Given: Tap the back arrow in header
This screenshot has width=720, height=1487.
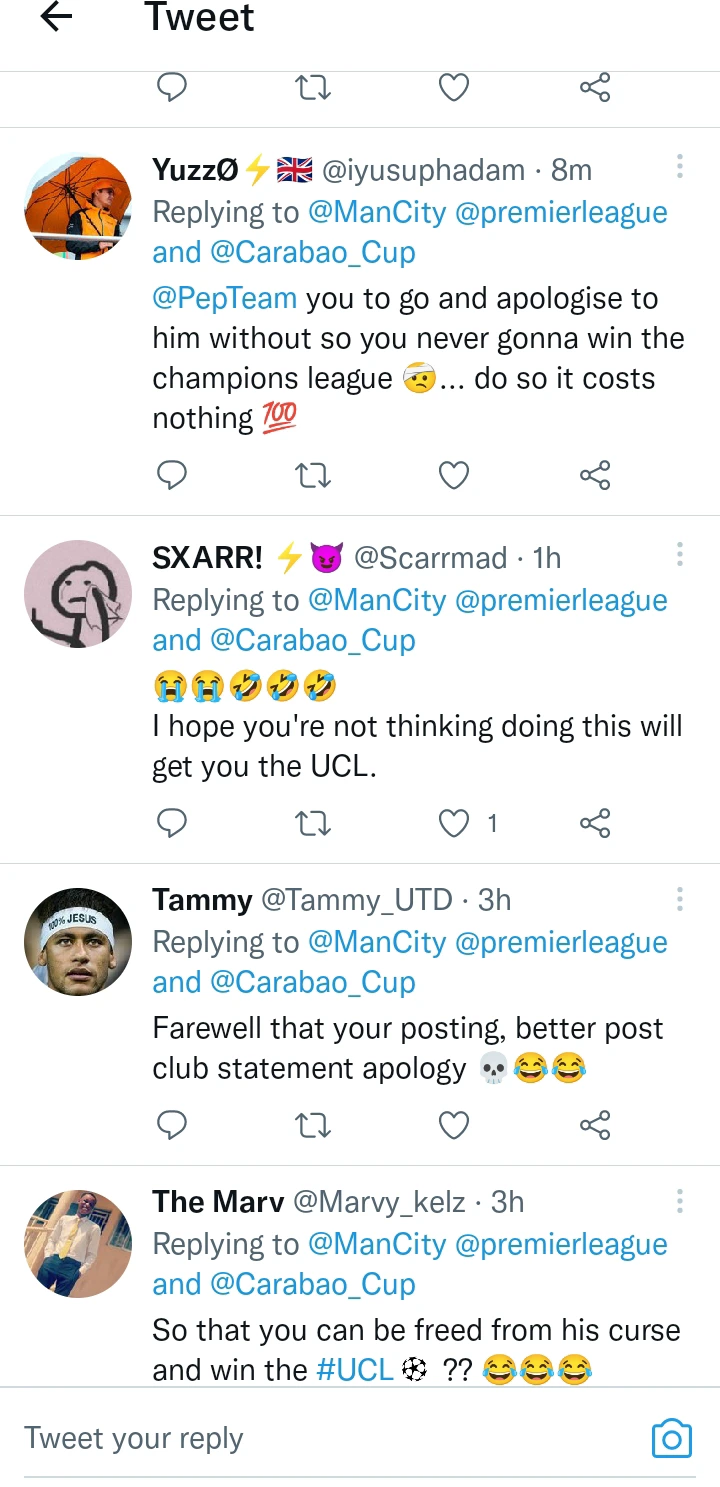Looking at the screenshot, I should pyautogui.click(x=58, y=17).
